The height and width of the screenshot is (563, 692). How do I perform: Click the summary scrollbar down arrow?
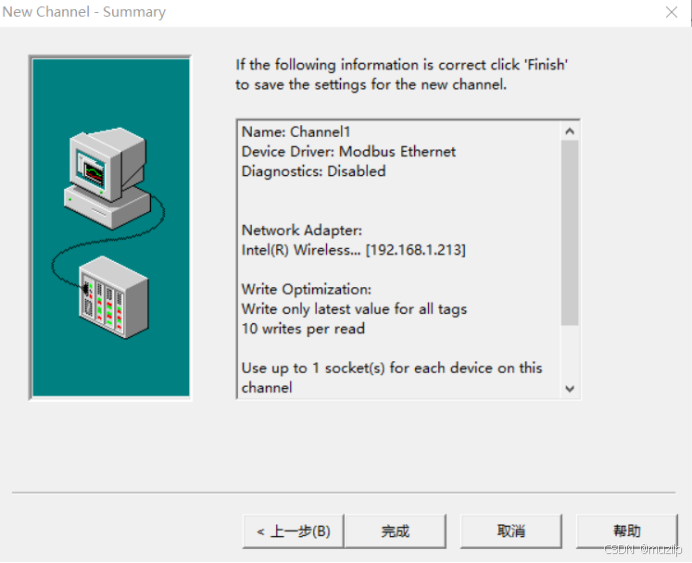[x=570, y=389]
